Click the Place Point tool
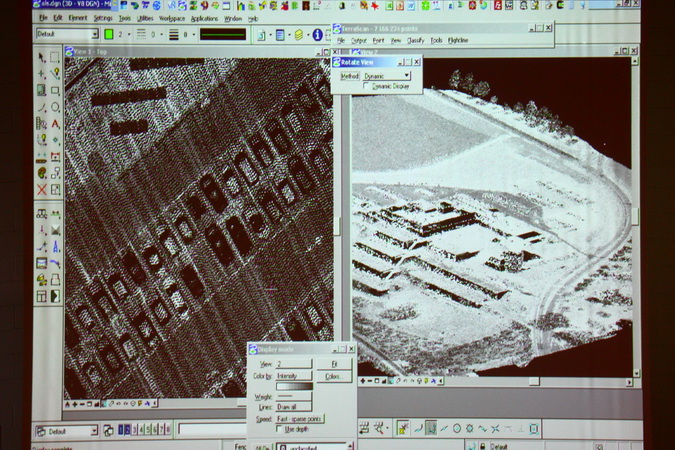The image size is (675, 450). [x=41, y=74]
